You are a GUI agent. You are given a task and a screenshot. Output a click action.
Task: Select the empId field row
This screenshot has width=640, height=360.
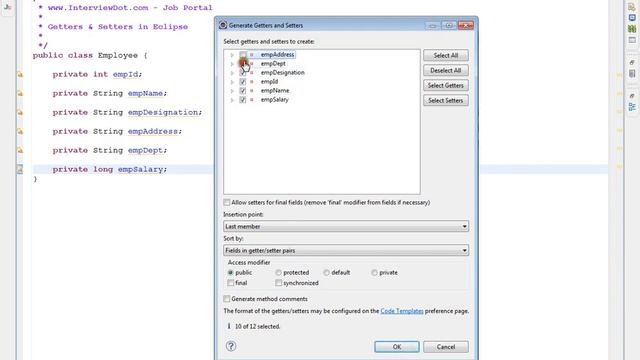[x=269, y=82]
